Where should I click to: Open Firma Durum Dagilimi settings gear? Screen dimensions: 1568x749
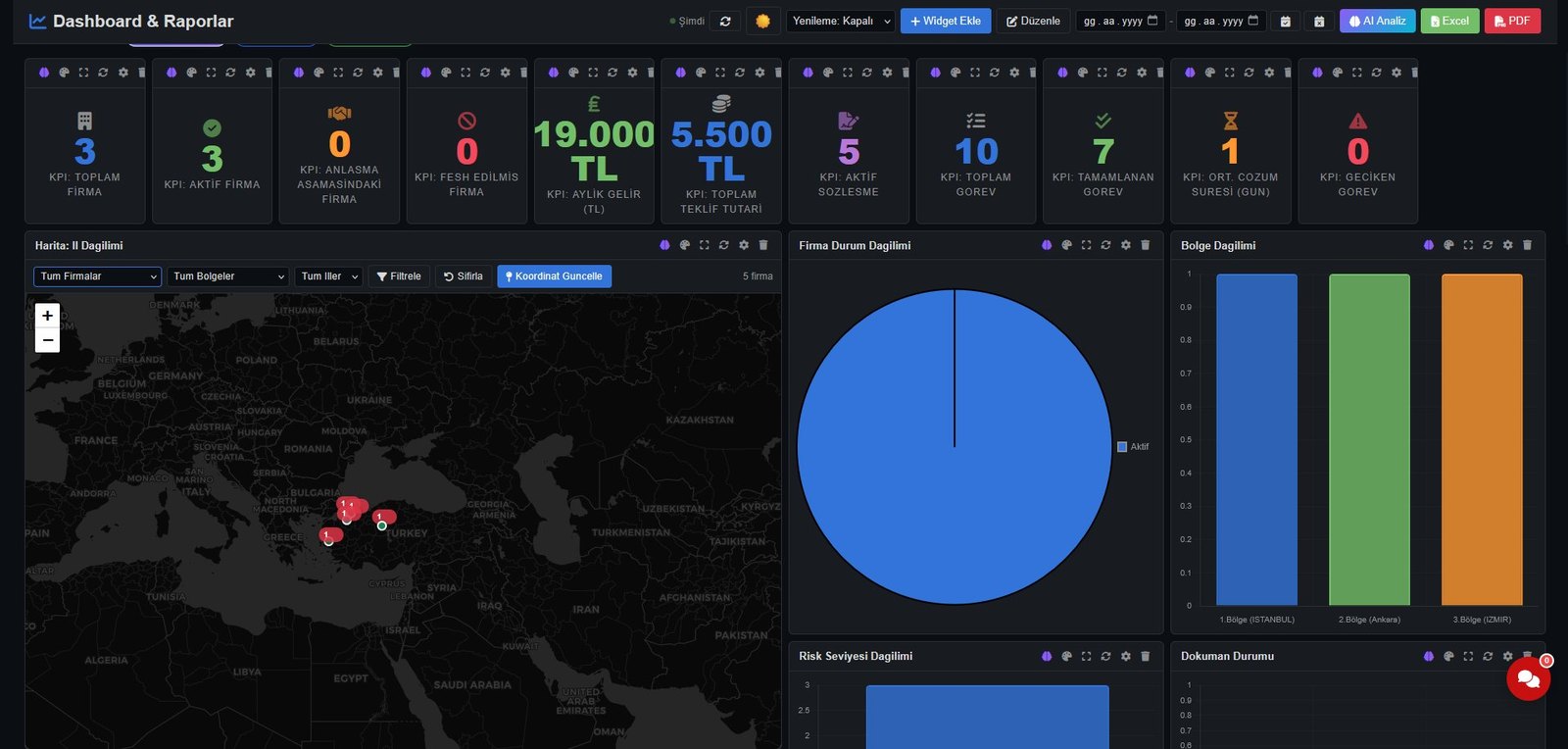coord(1125,245)
